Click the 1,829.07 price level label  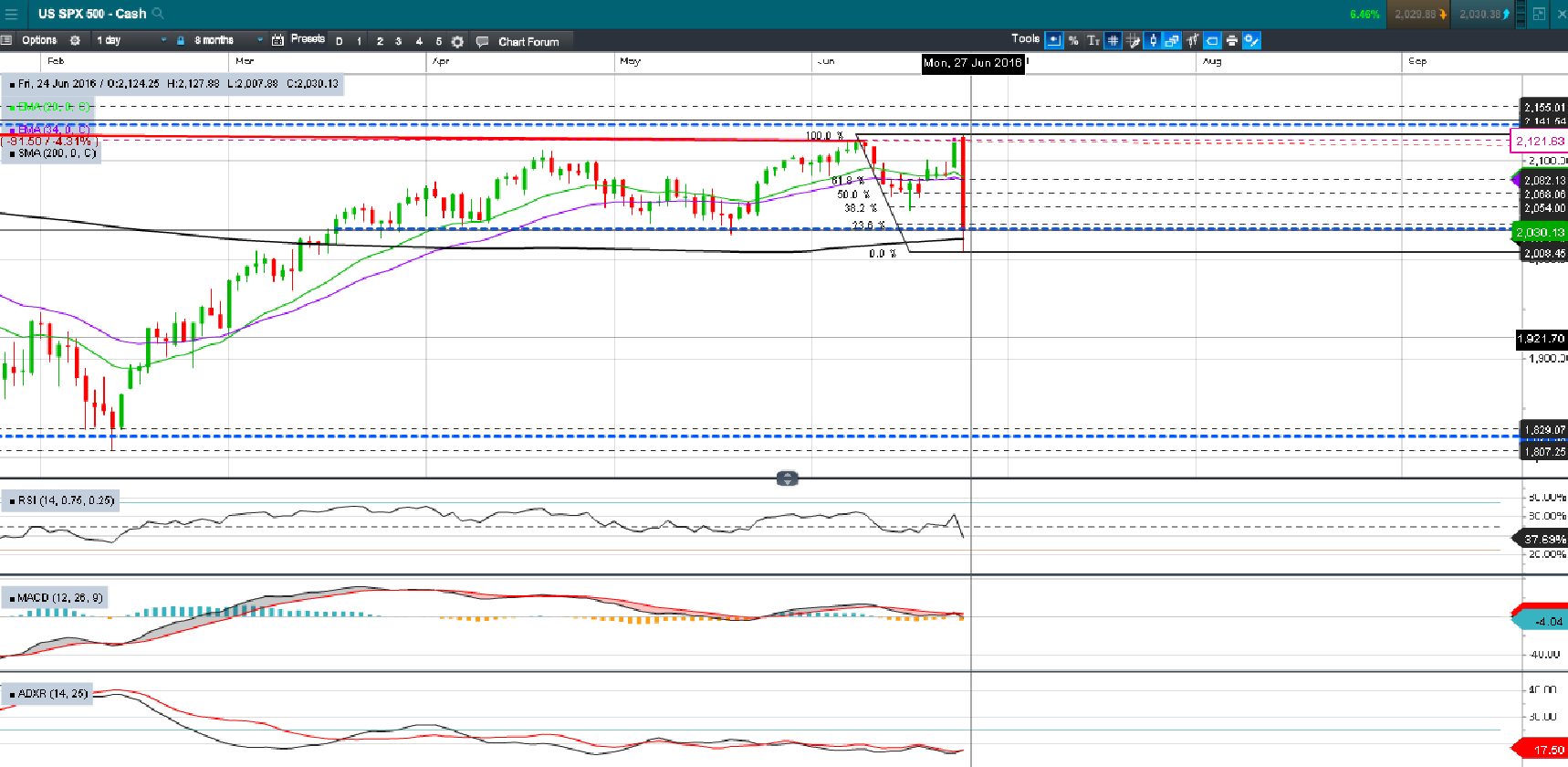tap(1544, 429)
